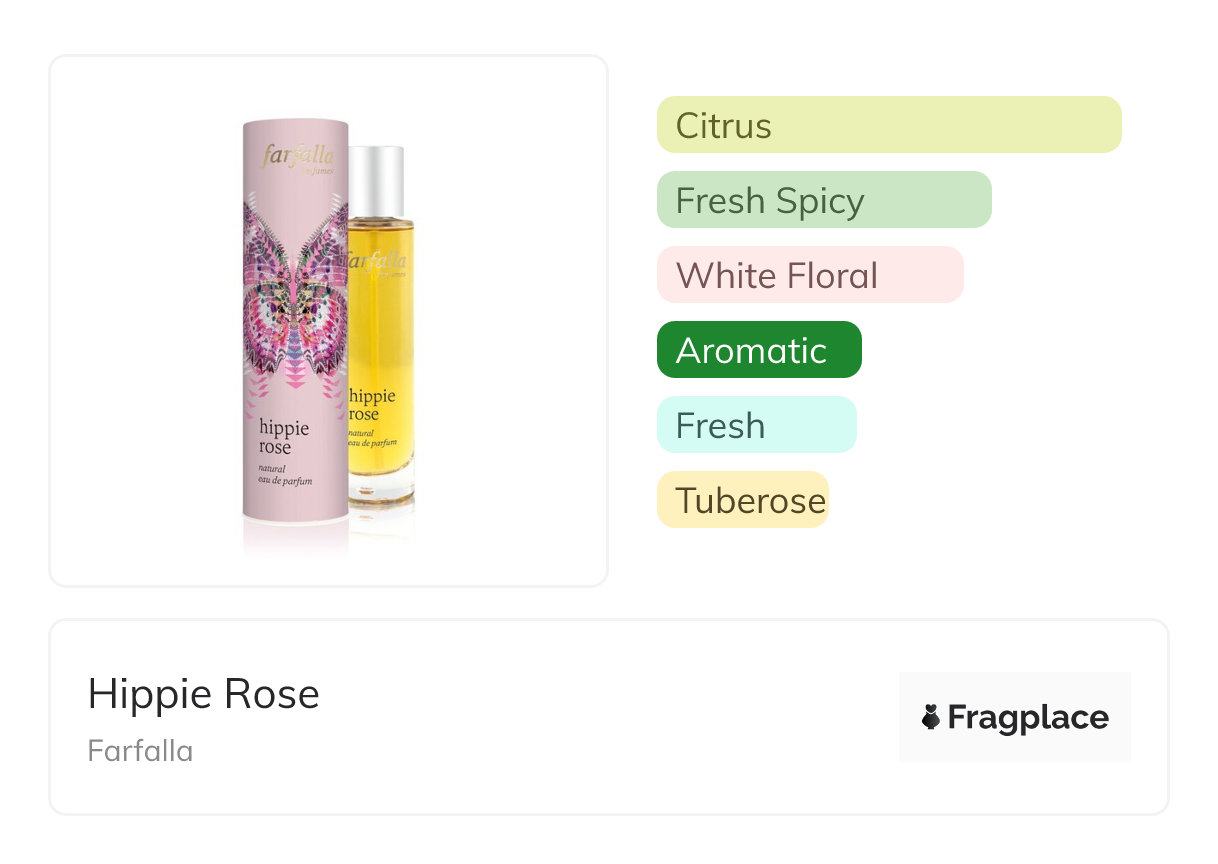Click the Fragplace perfume bottle logo icon
Viewport: 1218px width, 864px height.
point(930,717)
